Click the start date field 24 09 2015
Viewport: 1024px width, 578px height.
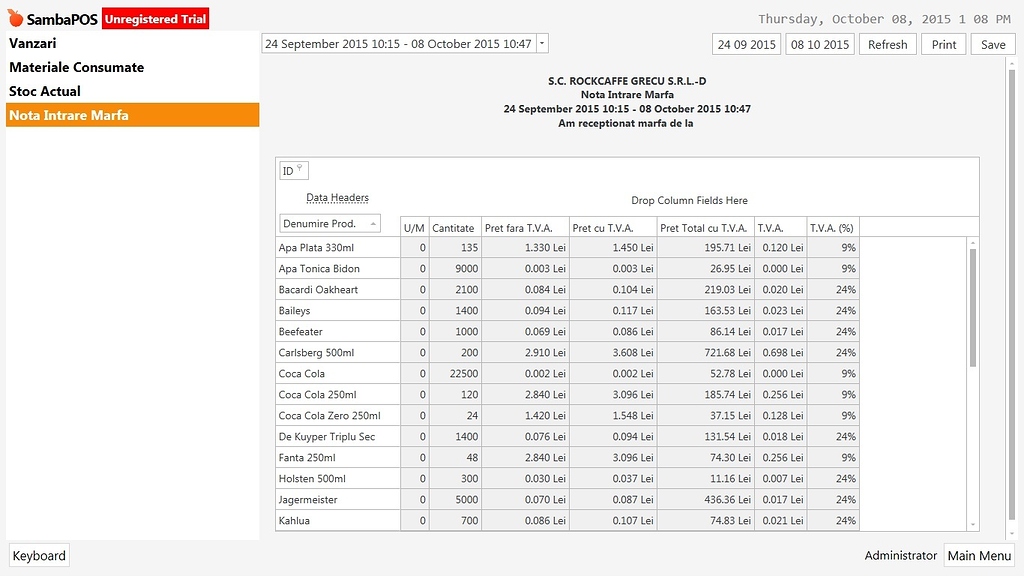tap(746, 43)
